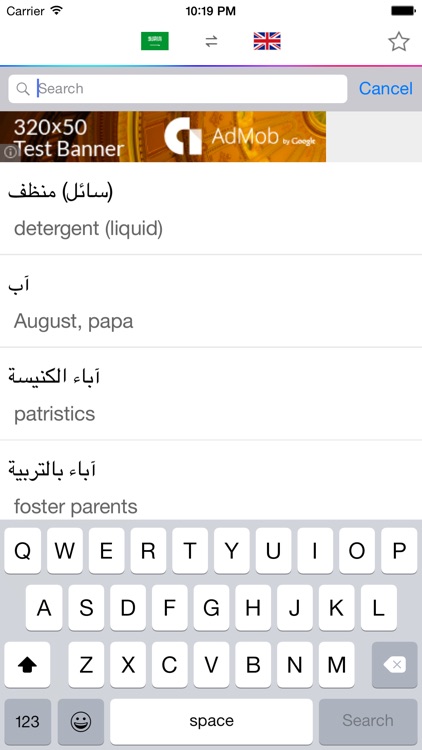Open the emoji keyboard icon
Viewport: 422px width, 750px height.
pos(81,721)
